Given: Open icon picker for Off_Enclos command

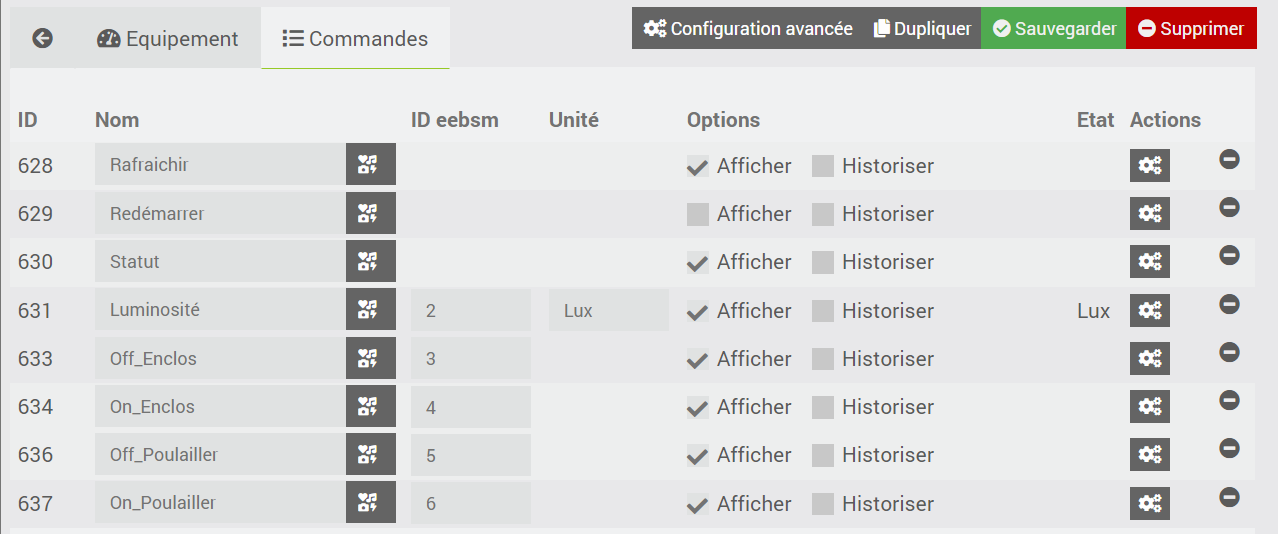Looking at the screenshot, I should click(370, 358).
